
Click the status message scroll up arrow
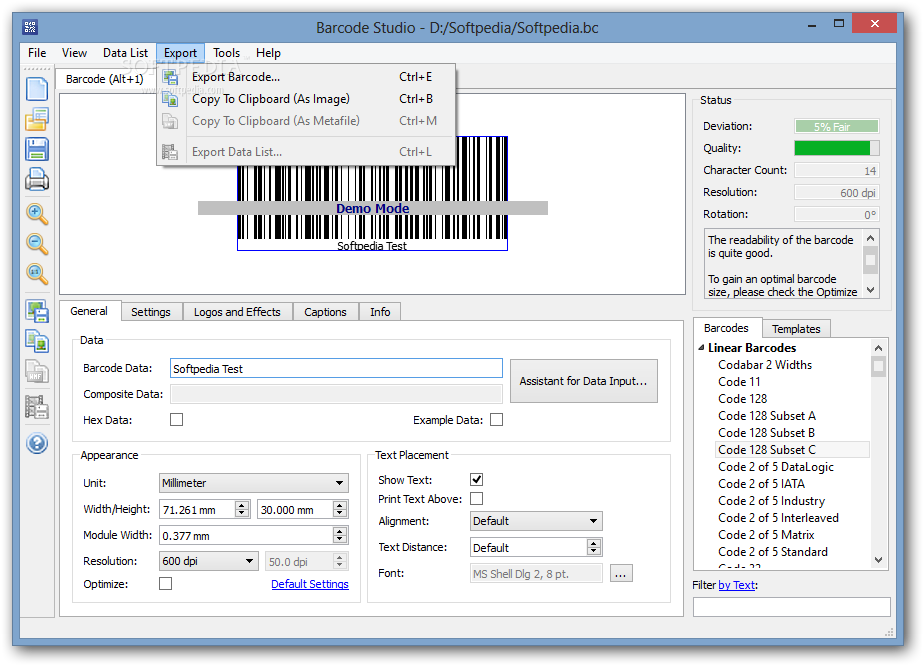(870, 238)
